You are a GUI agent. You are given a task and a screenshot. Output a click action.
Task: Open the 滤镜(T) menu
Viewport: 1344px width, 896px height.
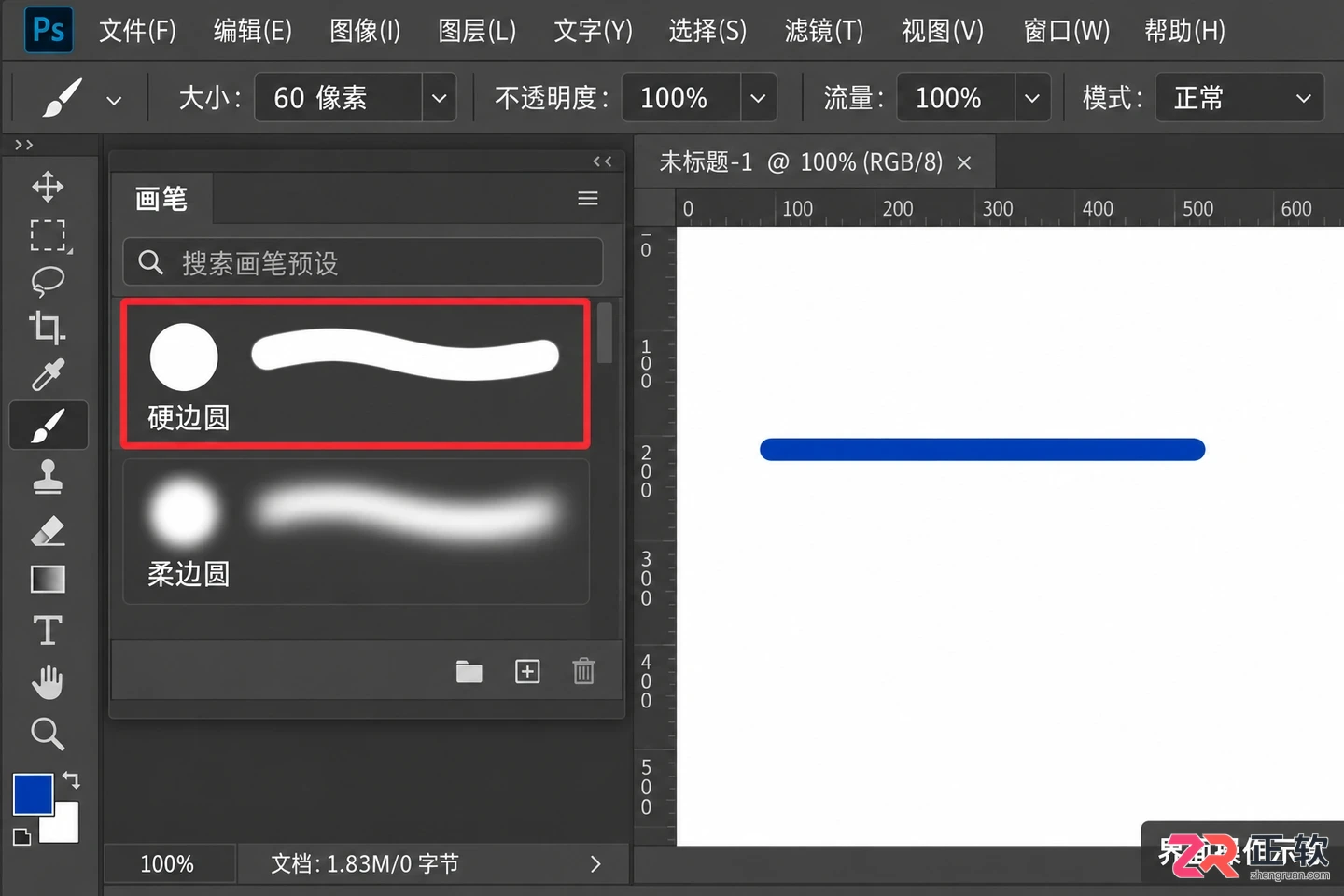coord(824,31)
